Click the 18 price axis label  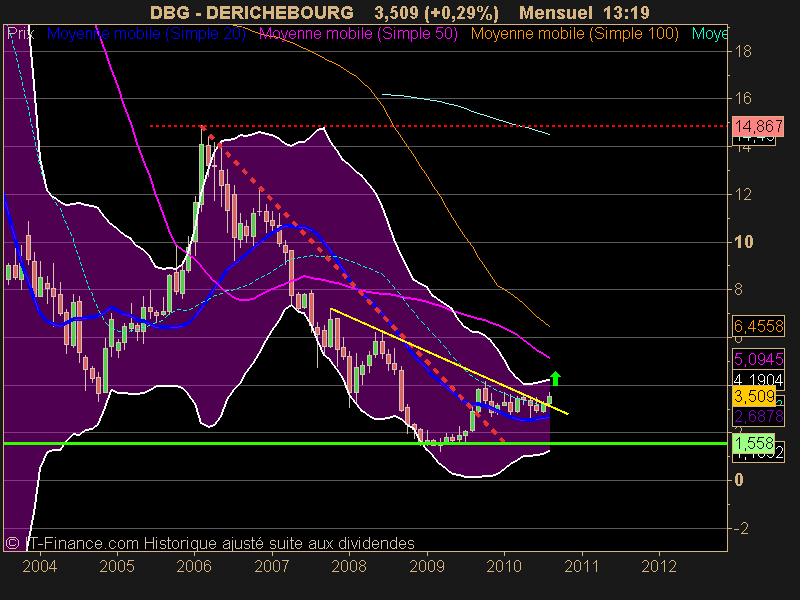tap(743, 51)
